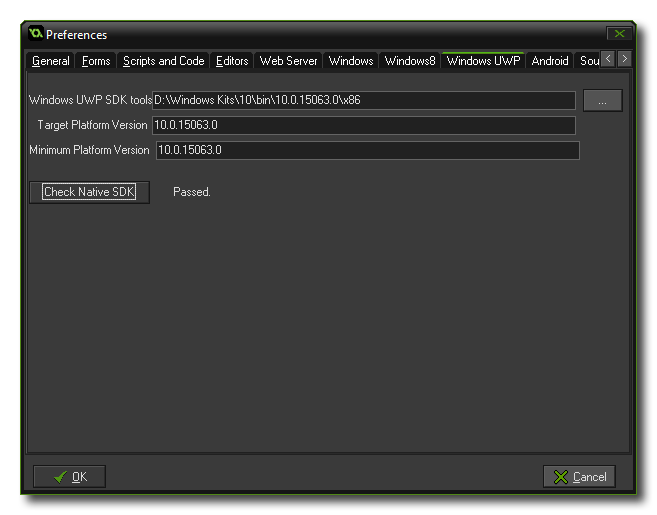This screenshot has height=515, width=657.
Task: Close the Preferences dialog window
Action: (x=620, y=34)
